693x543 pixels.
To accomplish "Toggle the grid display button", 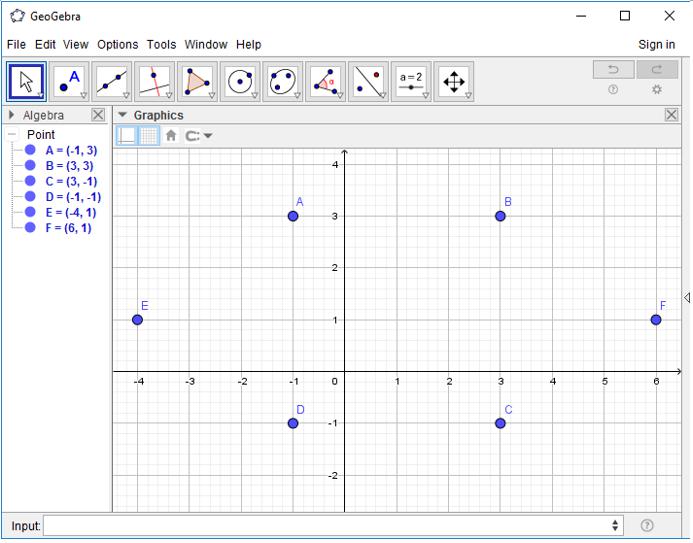I will pyautogui.click(x=149, y=136).
